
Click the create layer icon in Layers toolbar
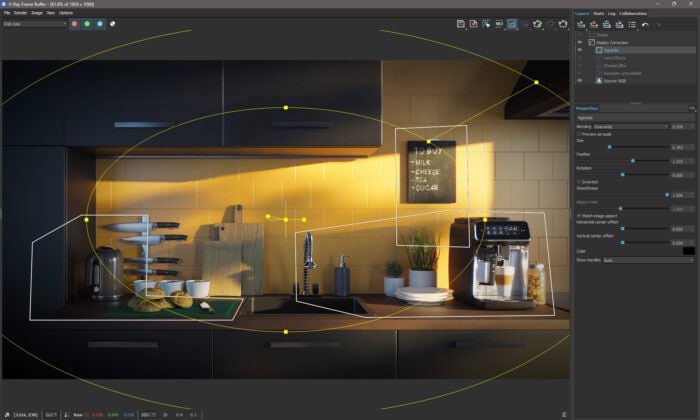pyautogui.click(x=581, y=23)
